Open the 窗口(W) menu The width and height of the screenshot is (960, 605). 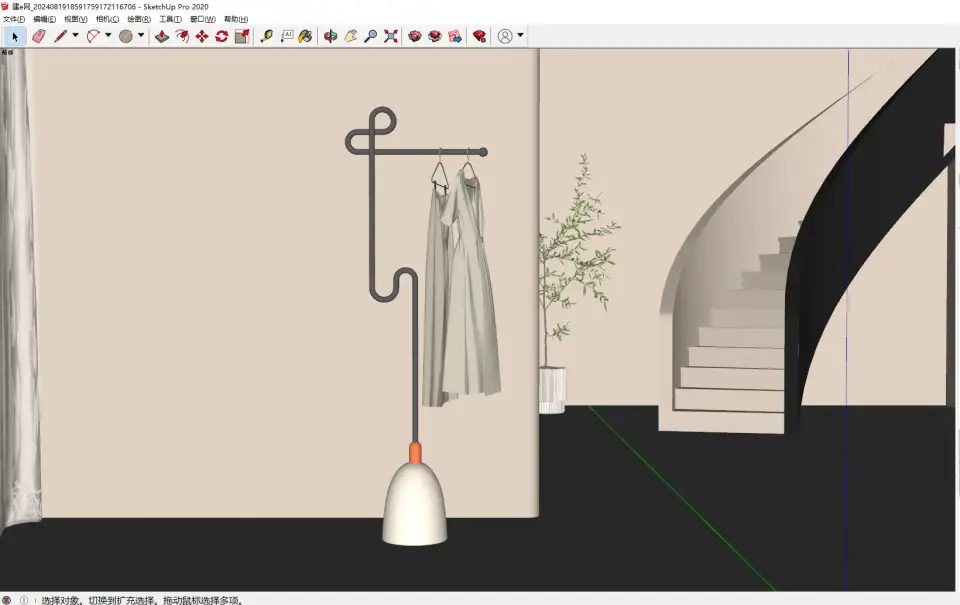tap(203, 19)
